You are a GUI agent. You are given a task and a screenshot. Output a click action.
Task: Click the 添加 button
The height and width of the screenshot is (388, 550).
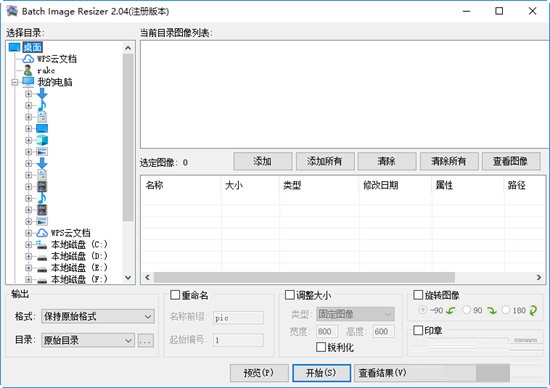pos(263,161)
